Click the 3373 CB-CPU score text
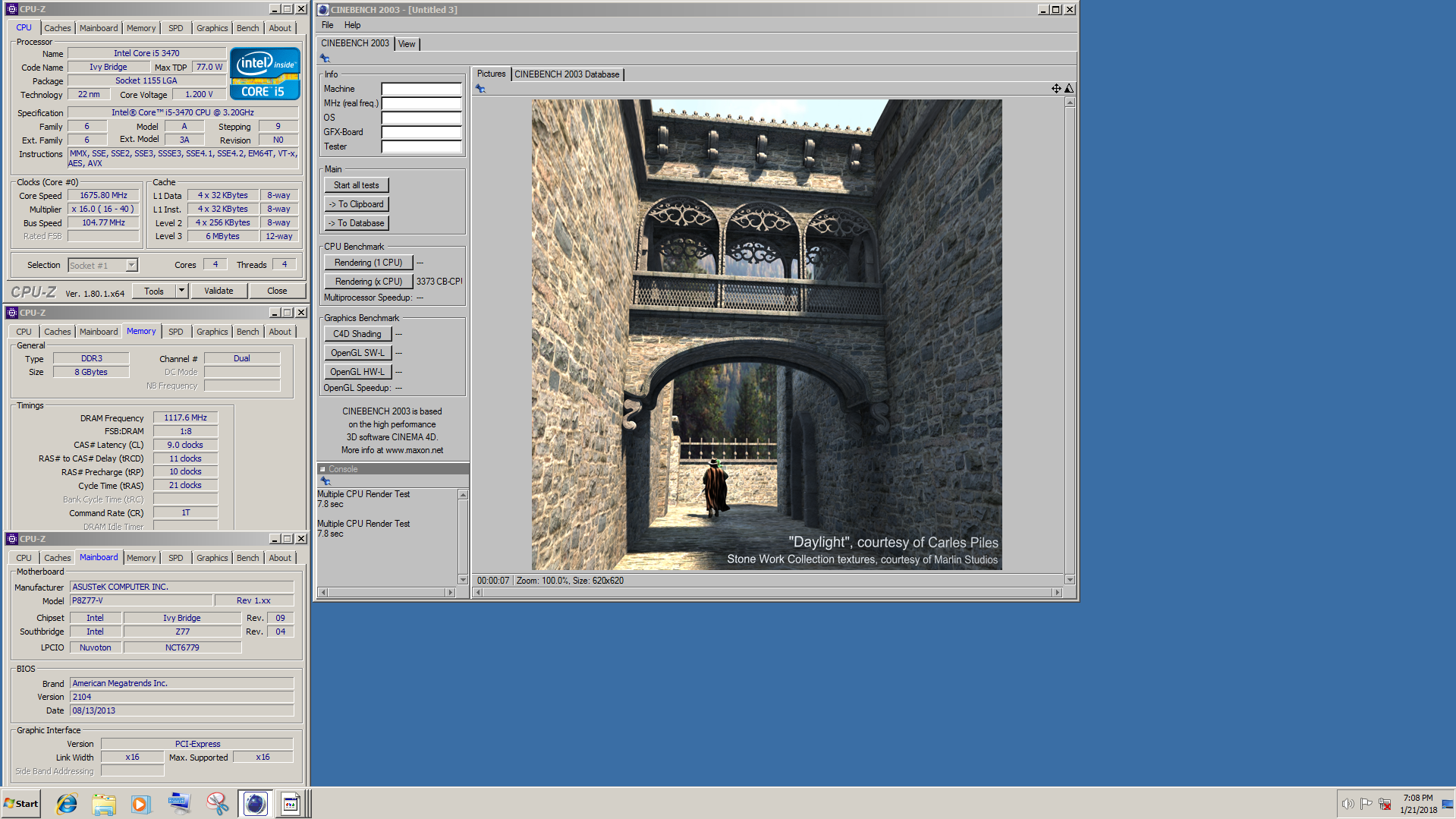Image resolution: width=1456 pixels, height=819 pixels. coord(439,282)
